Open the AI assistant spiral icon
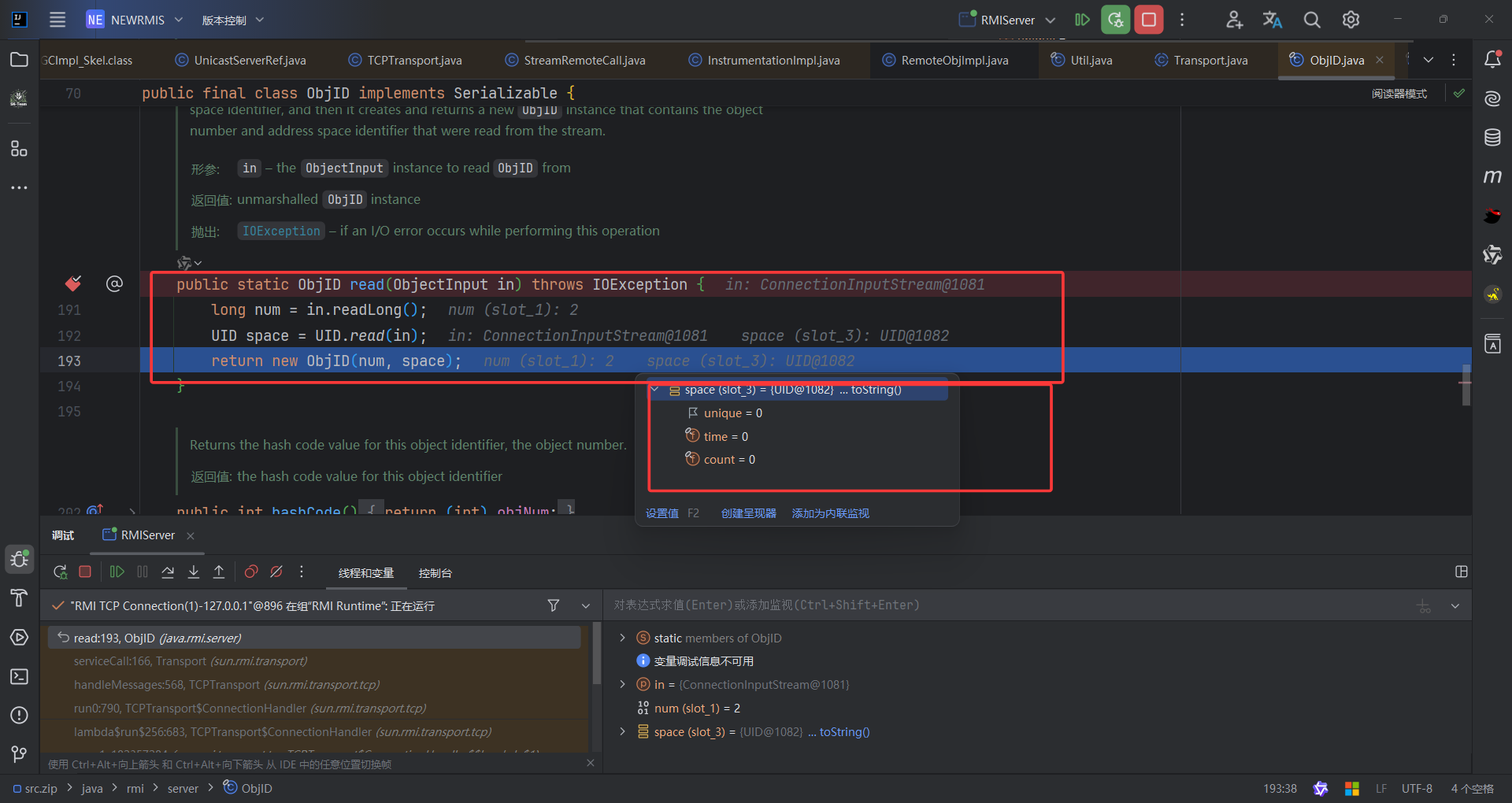 [1492, 98]
